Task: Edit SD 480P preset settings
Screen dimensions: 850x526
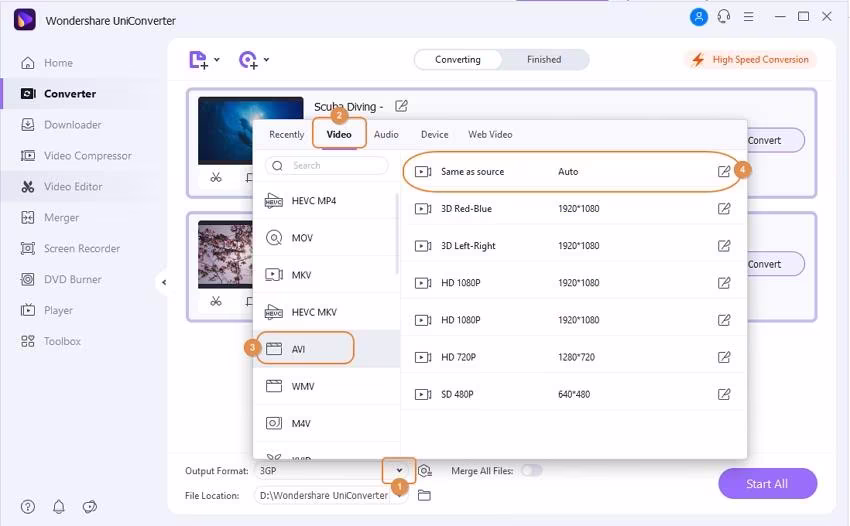Action: [724, 394]
